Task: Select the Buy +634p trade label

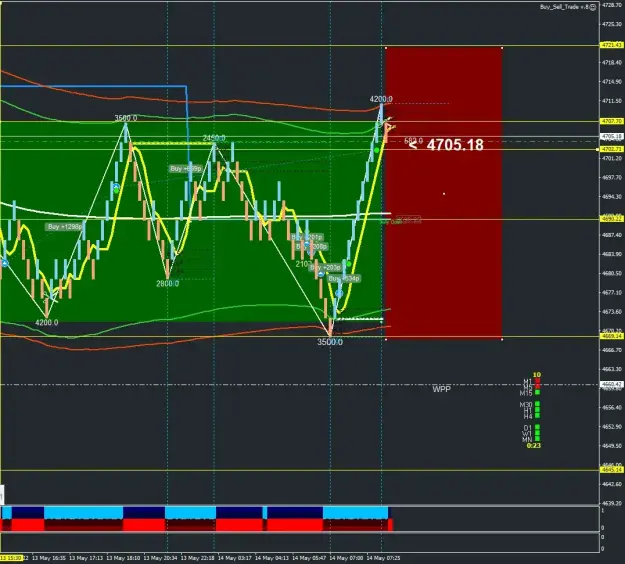Action: pos(344,278)
